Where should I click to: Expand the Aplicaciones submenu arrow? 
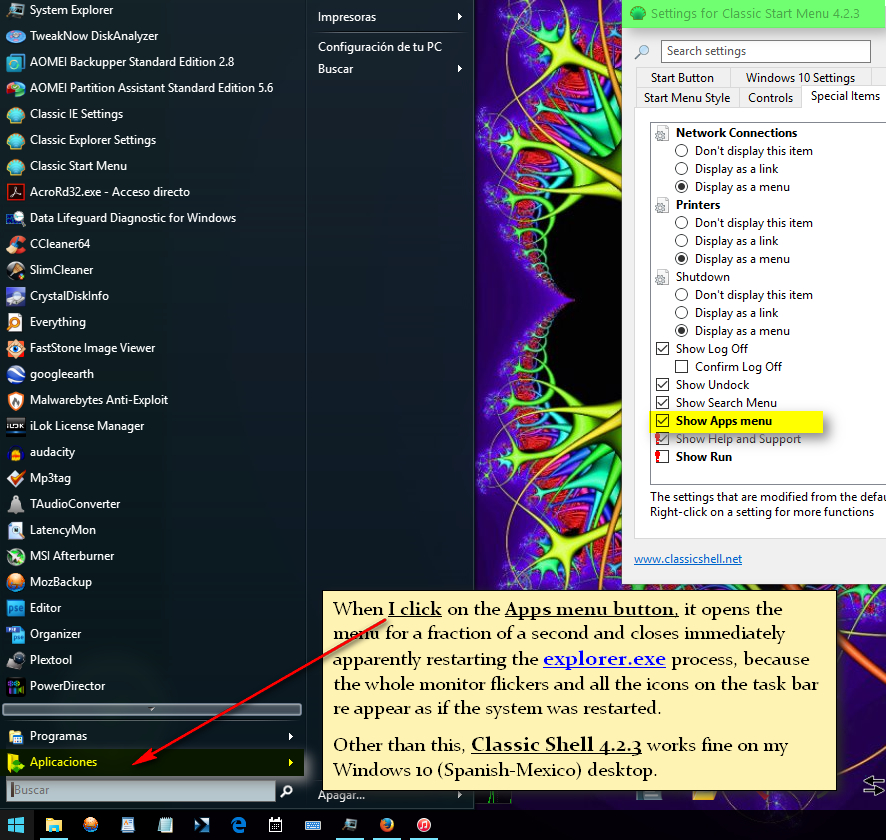tap(290, 763)
